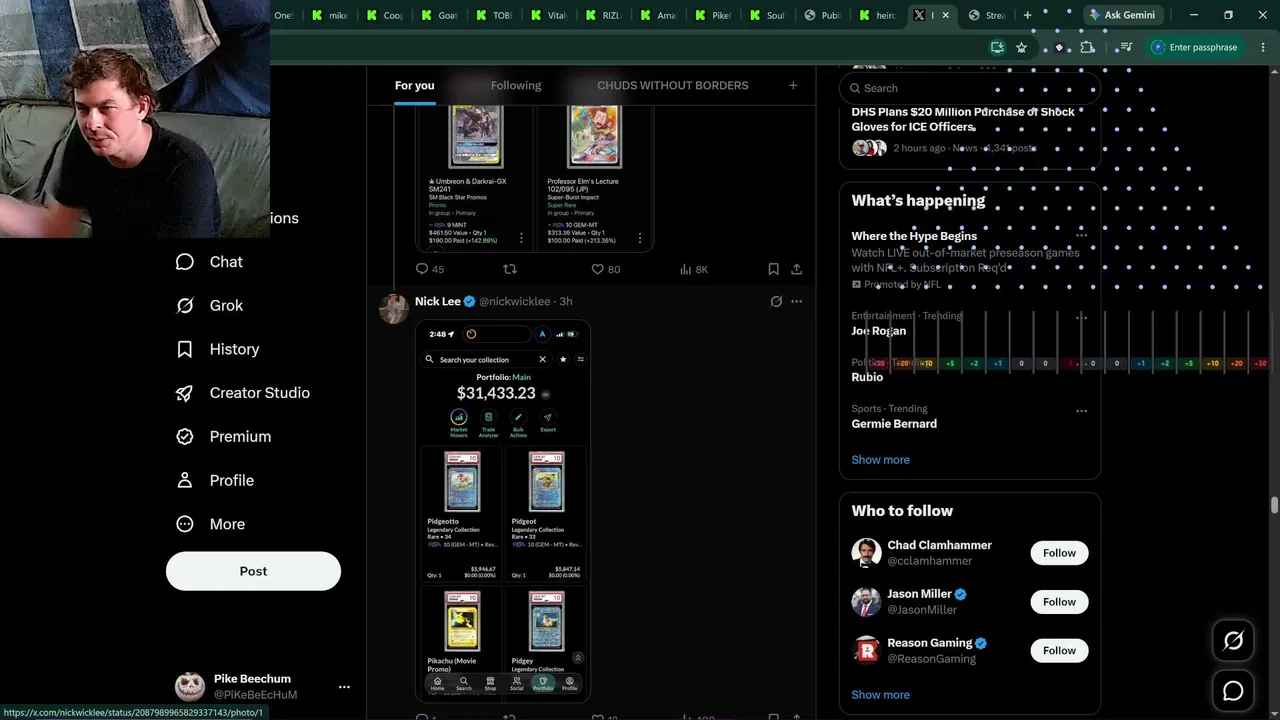The image size is (1280, 720).
Task: Open Nick Lee's profile picture
Action: coord(393,308)
